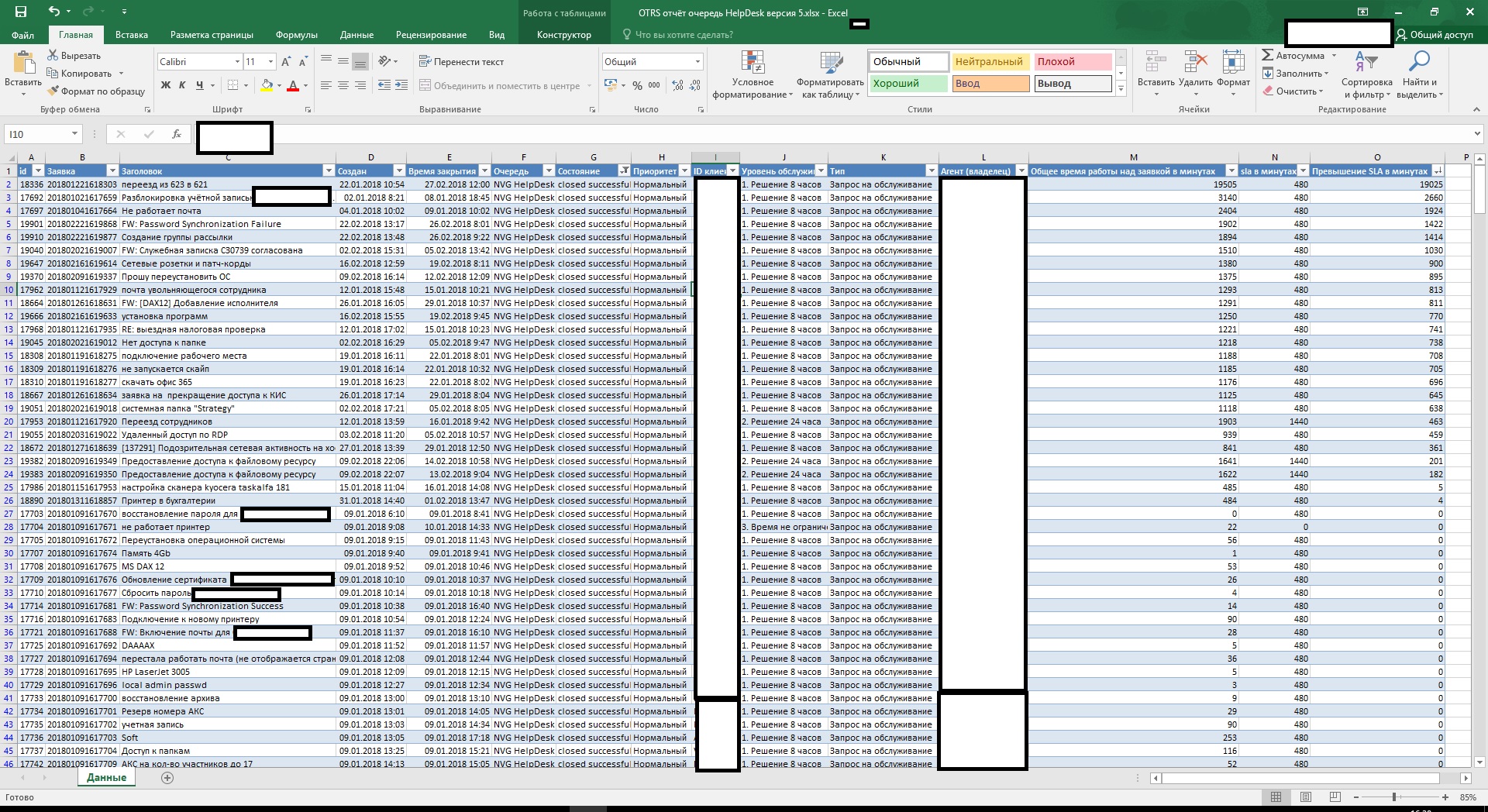The width and height of the screenshot is (1488, 812).
Task: Click the Save icon in quick access toolbar
Action: pyautogui.click(x=21, y=12)
